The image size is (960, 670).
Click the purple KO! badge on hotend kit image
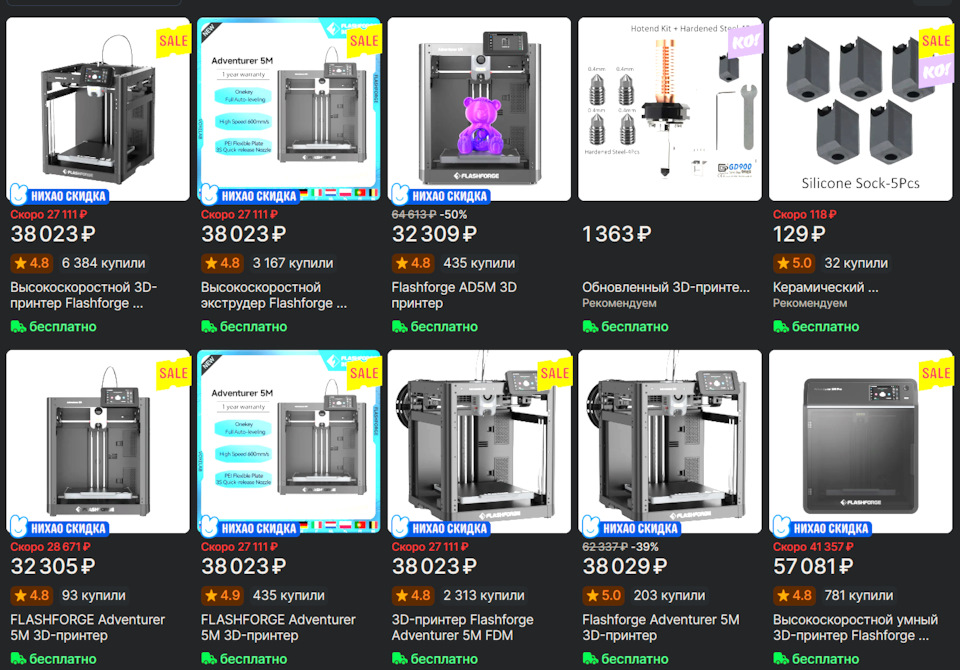746,42
